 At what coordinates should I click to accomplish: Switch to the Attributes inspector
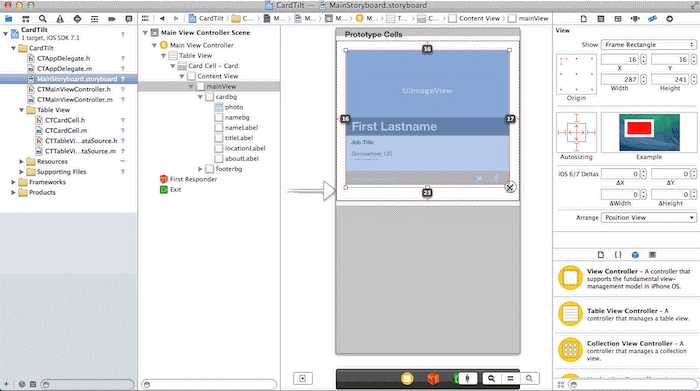[x=635, y=19]
